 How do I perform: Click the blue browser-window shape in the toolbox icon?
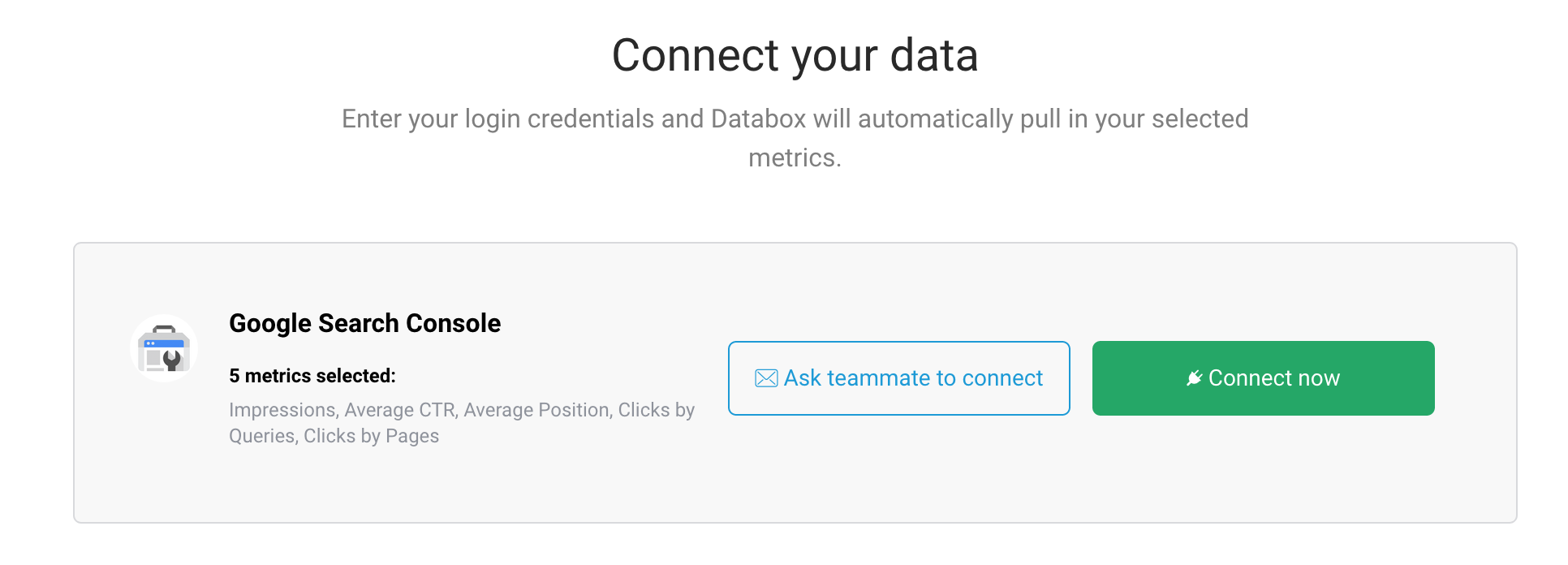[x=164, y=343]
